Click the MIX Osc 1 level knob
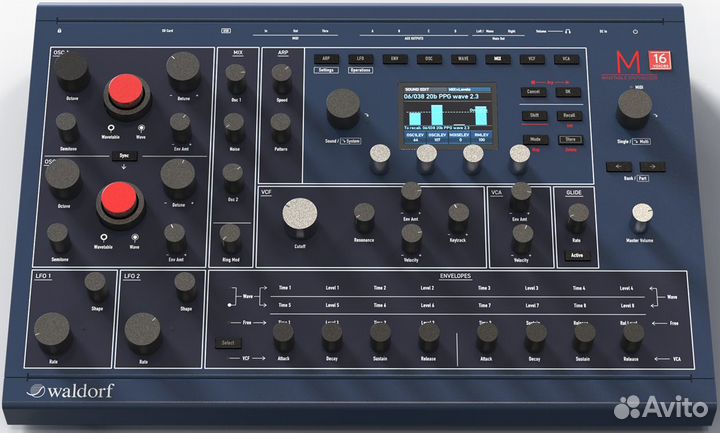 (x=236, y=77)
